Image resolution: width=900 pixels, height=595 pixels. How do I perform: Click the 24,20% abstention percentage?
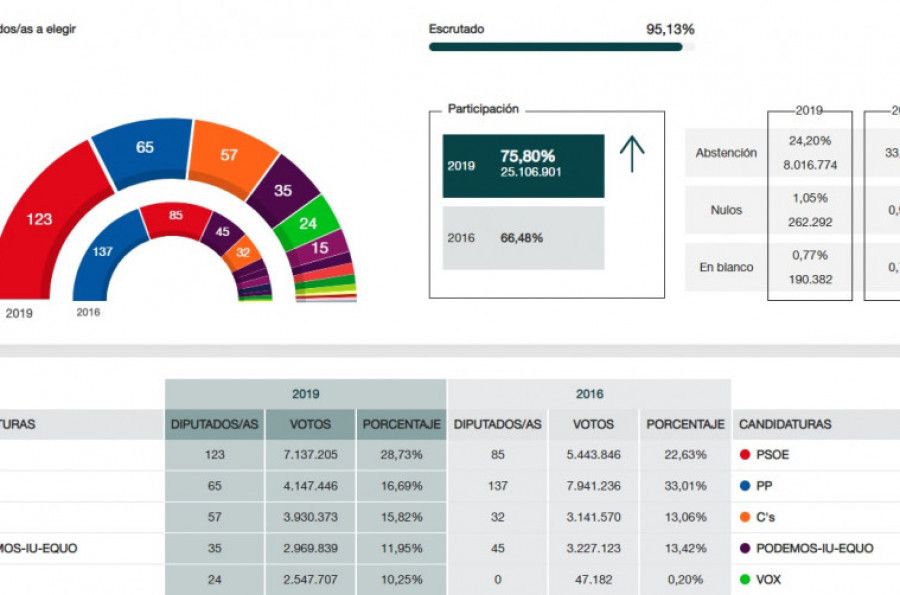click(810, 141)
